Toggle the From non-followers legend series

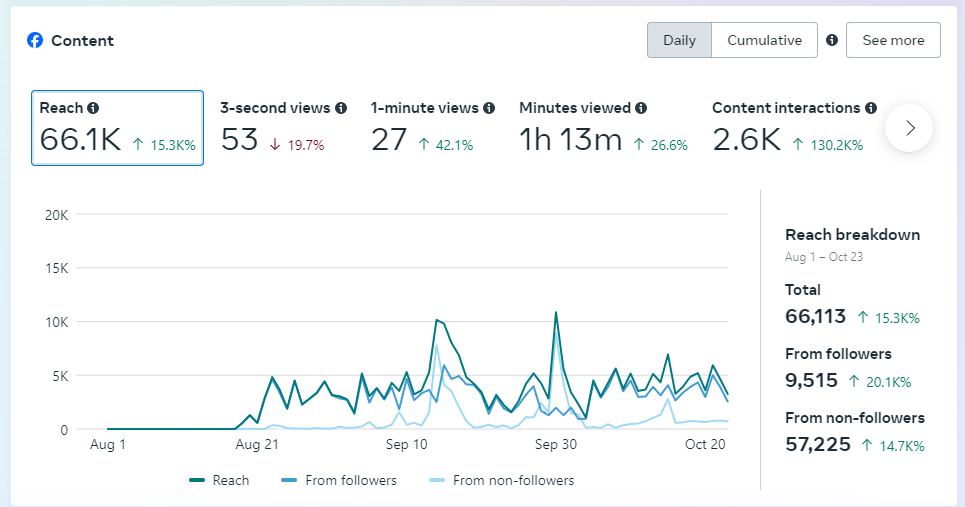point(502,481)
